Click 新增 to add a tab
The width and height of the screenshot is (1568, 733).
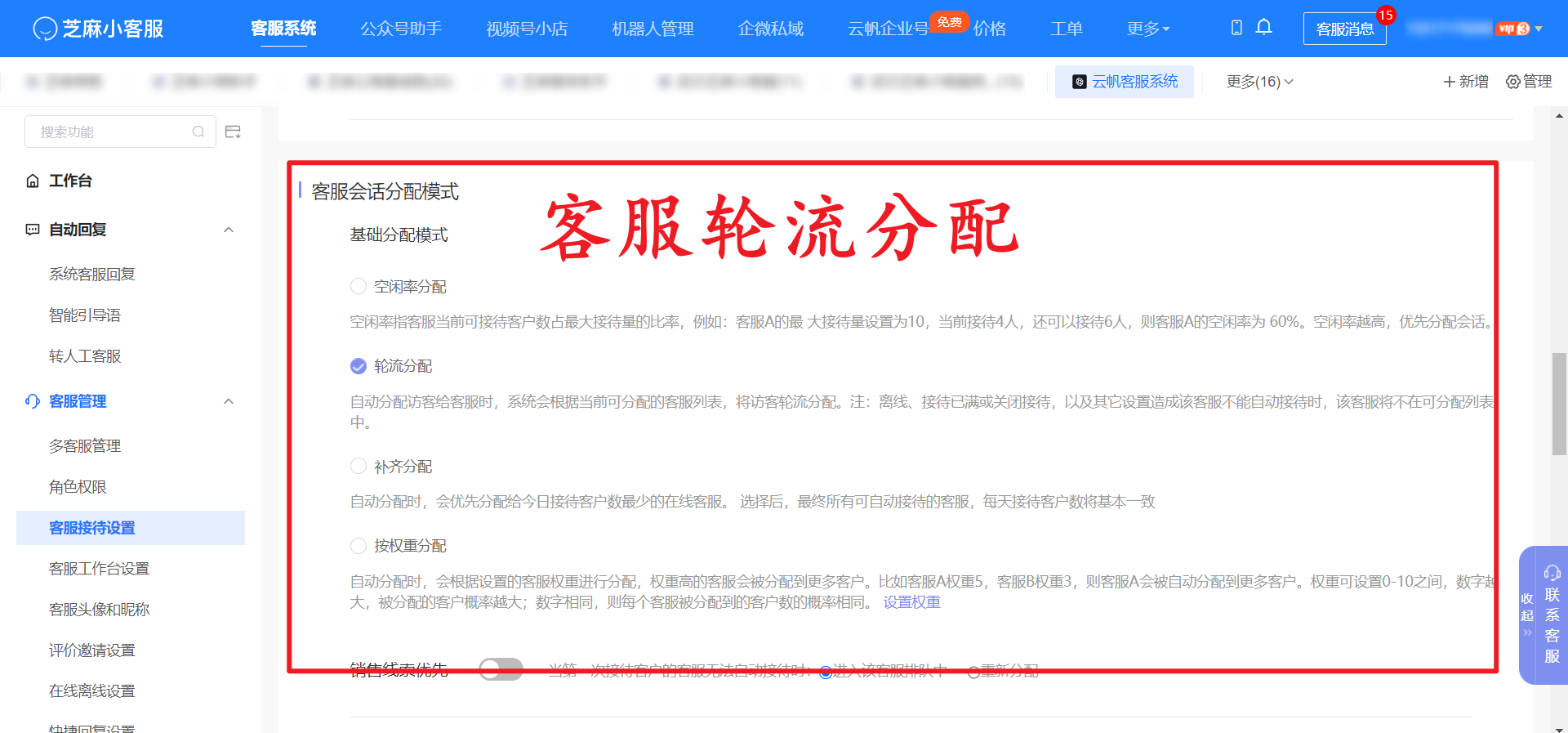[1466, 82]
